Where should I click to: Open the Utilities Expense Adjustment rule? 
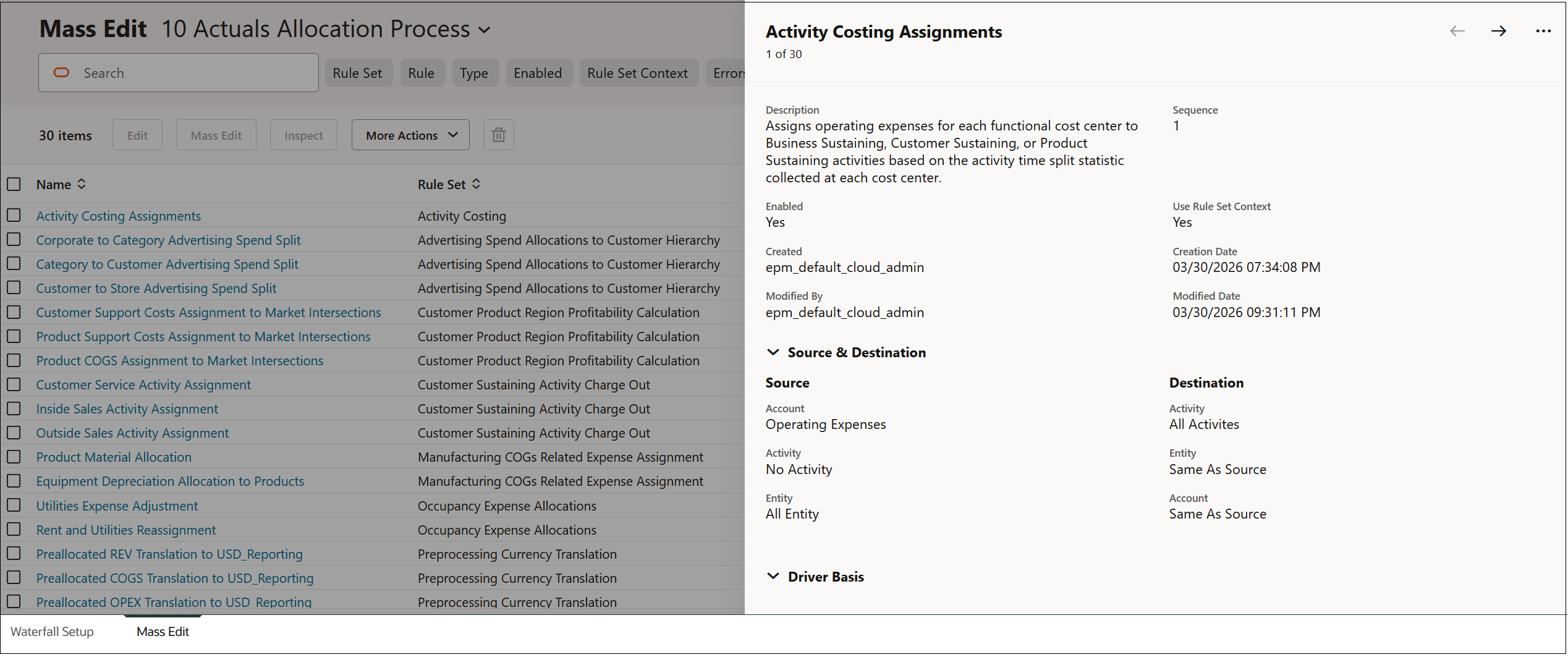coord(117,506)
